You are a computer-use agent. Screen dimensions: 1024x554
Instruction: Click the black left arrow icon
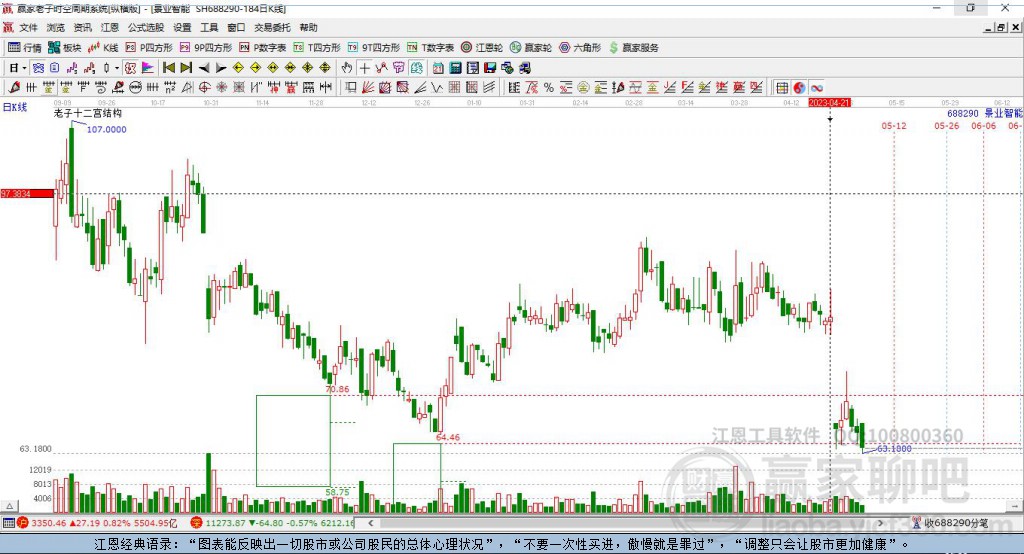coord(204,68)
